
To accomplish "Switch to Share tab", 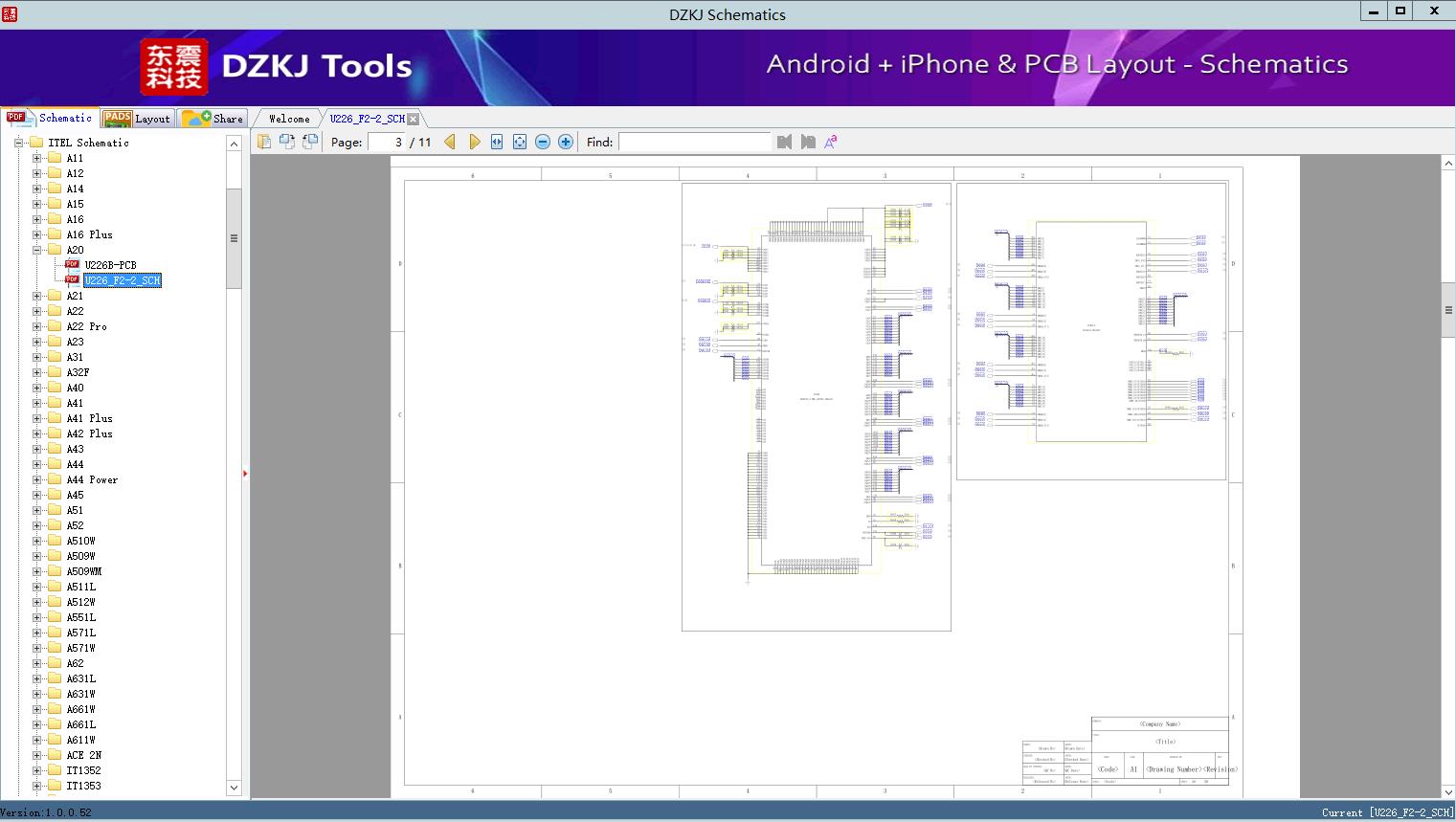I will [x=213, y=119].
